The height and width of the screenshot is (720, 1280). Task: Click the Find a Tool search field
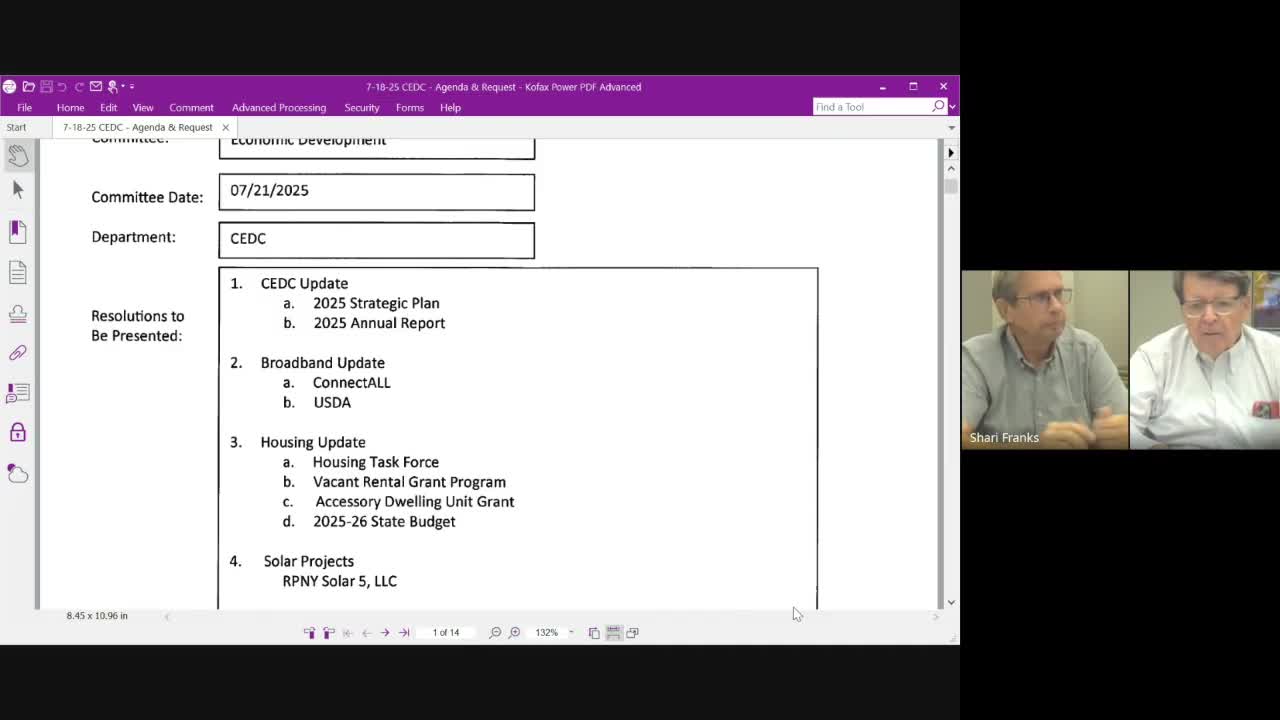point(870,107)
